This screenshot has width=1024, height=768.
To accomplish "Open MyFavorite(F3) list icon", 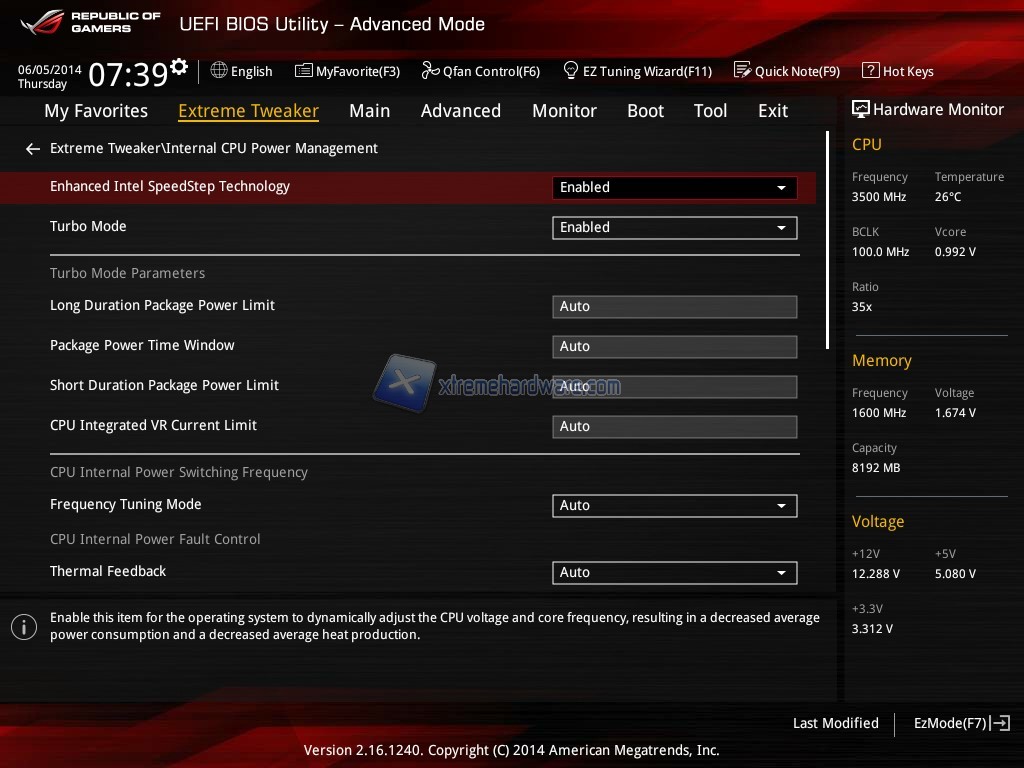I will click(x=304, y=71).
